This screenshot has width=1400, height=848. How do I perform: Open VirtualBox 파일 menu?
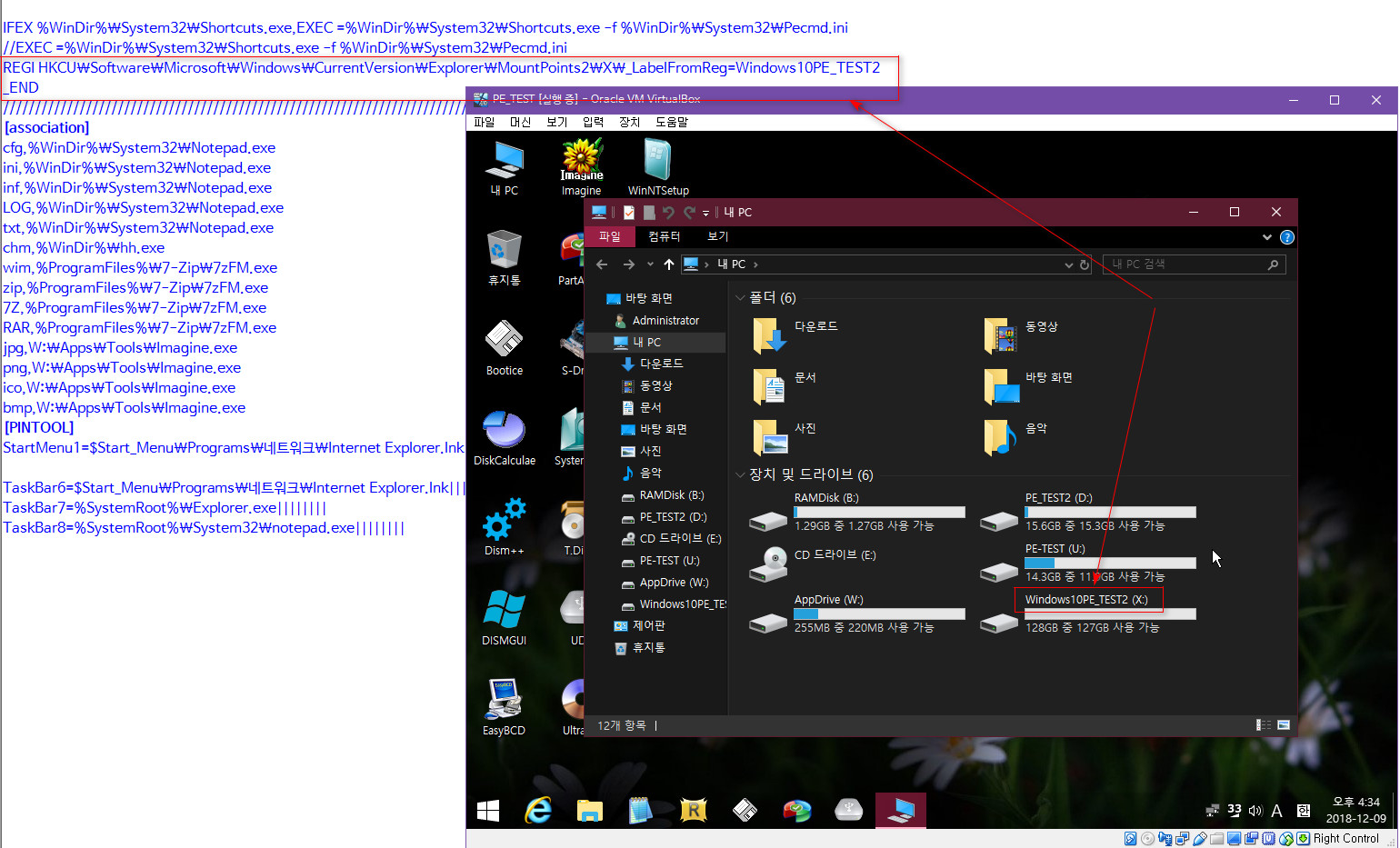pos(485,122)
